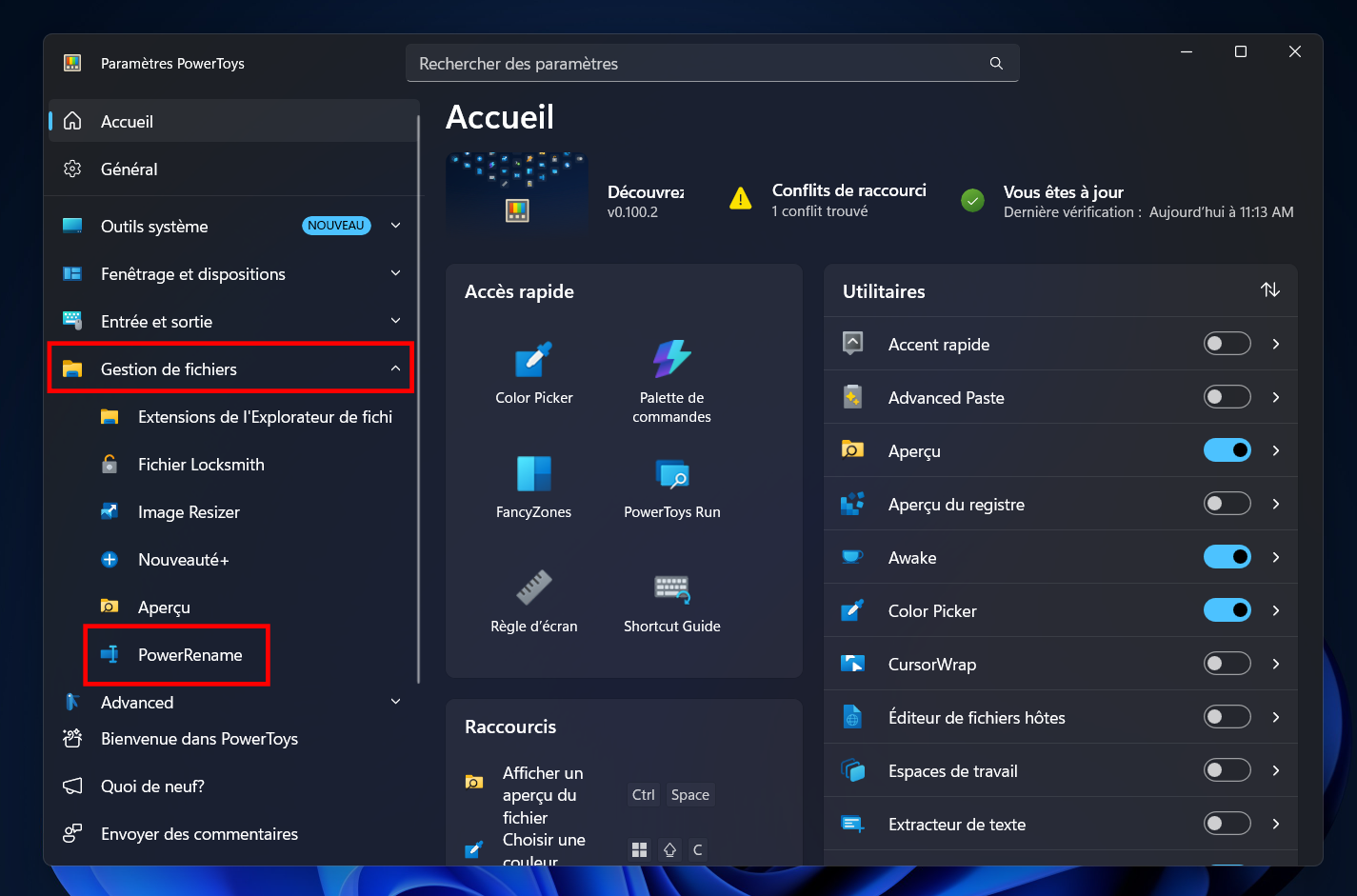The width and height of the screenshot is (1357, 896).
Task: Click the Advanced Paste utility icon
Action: coord(852,397)
